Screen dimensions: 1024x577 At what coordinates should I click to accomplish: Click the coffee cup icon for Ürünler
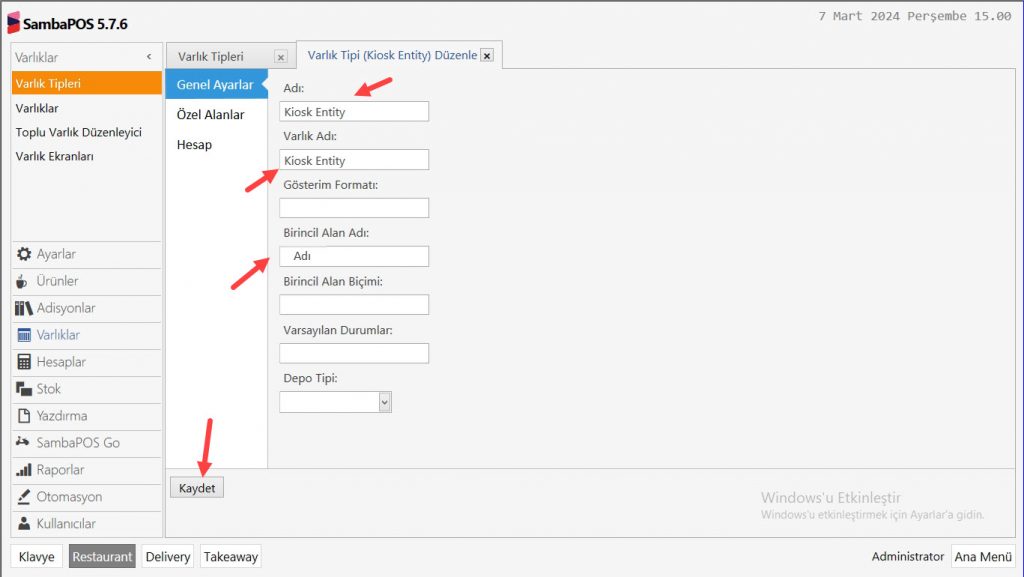24,282
